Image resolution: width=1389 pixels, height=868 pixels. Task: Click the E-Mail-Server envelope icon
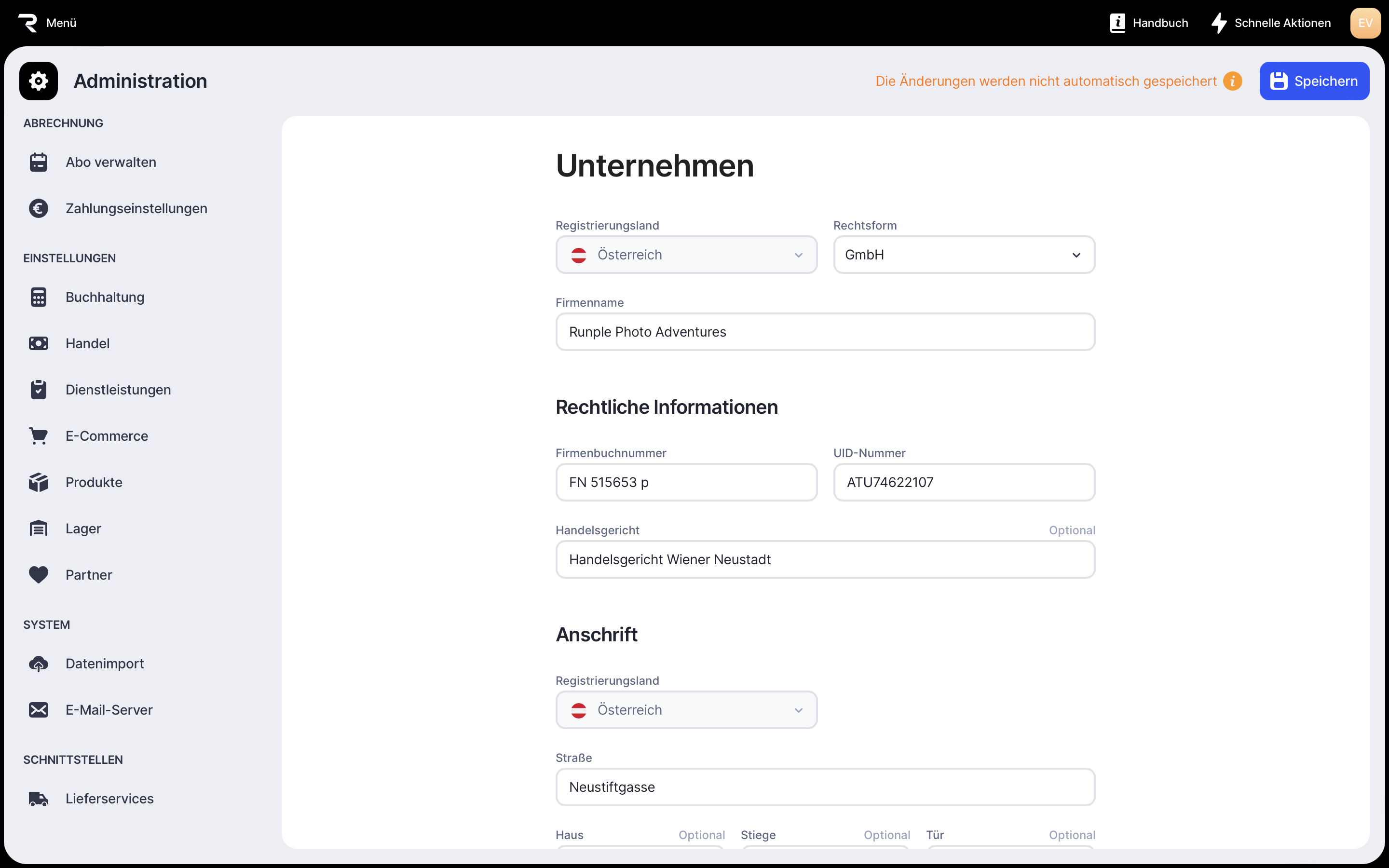(39, 709)
